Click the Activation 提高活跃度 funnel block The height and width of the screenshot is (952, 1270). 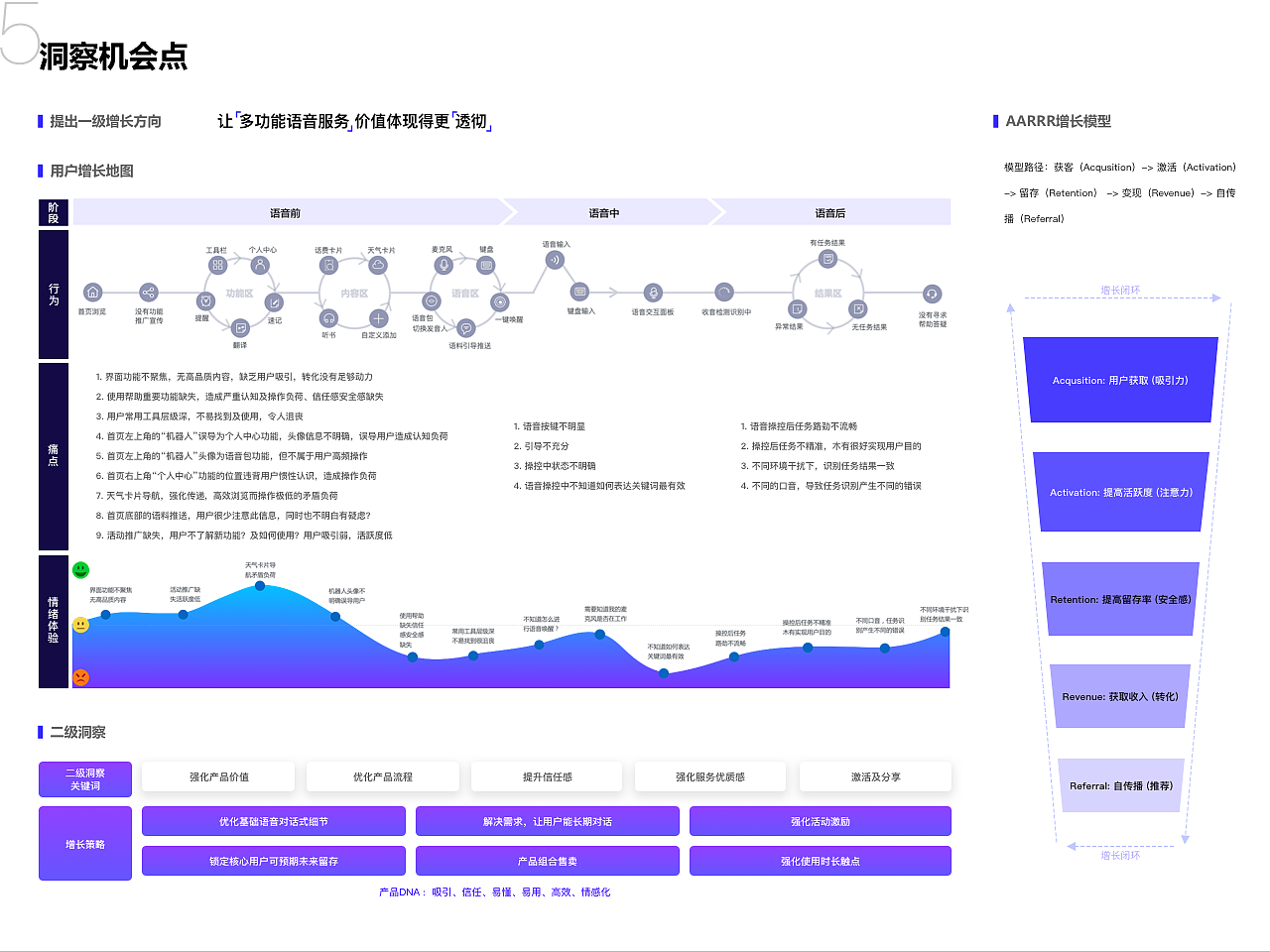(1121, 492)
